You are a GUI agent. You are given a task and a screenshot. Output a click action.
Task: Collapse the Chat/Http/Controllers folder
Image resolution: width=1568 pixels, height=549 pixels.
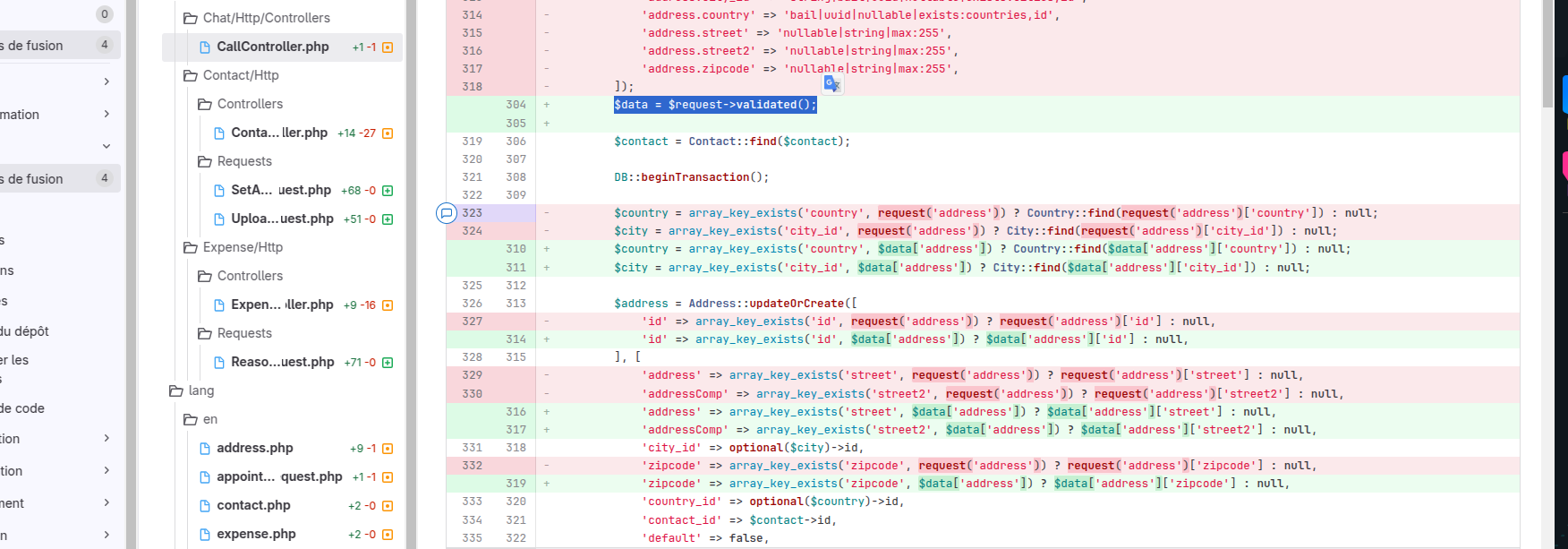(256, 18)
